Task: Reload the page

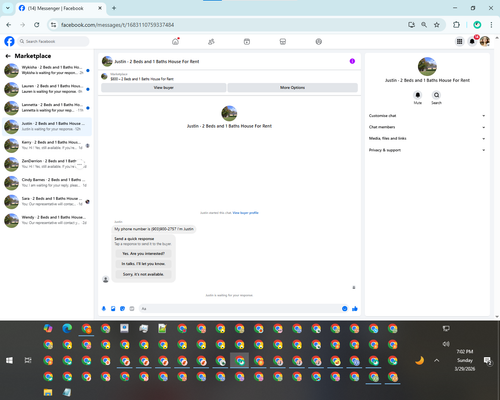Action: pyautogui.click(x=37, y=25)
